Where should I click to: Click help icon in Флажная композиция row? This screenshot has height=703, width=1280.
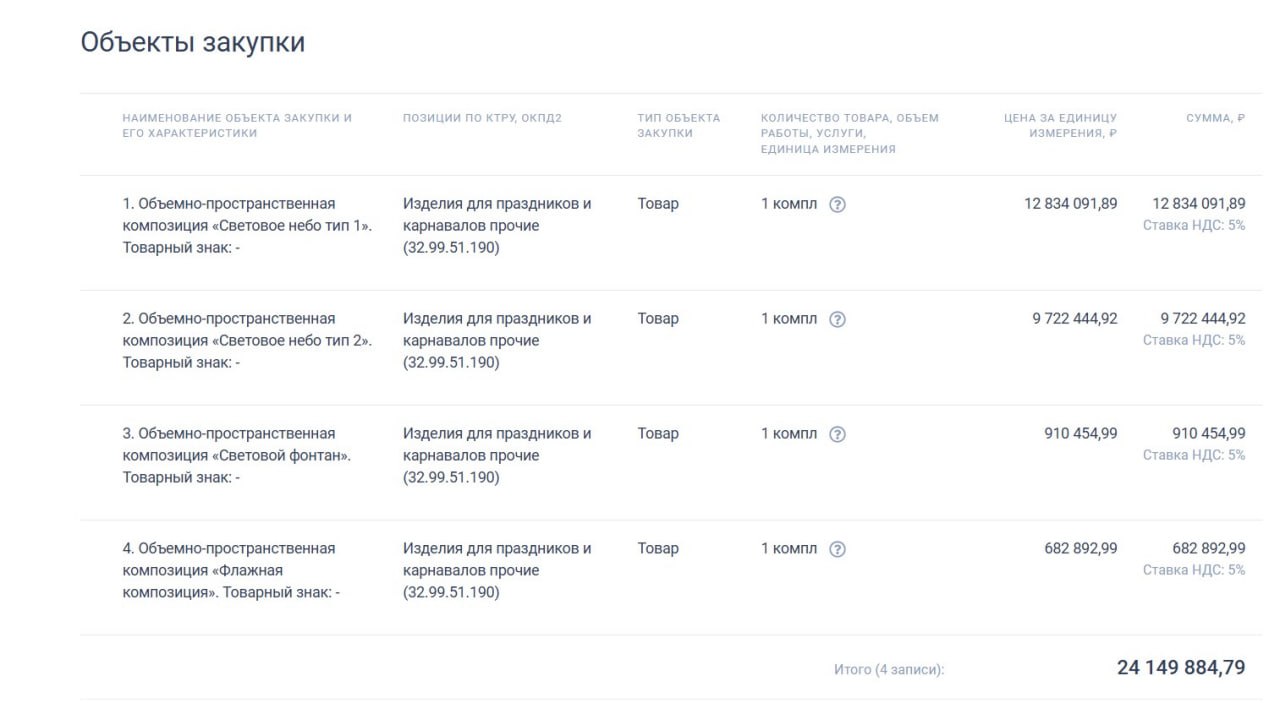click(838, 549)
